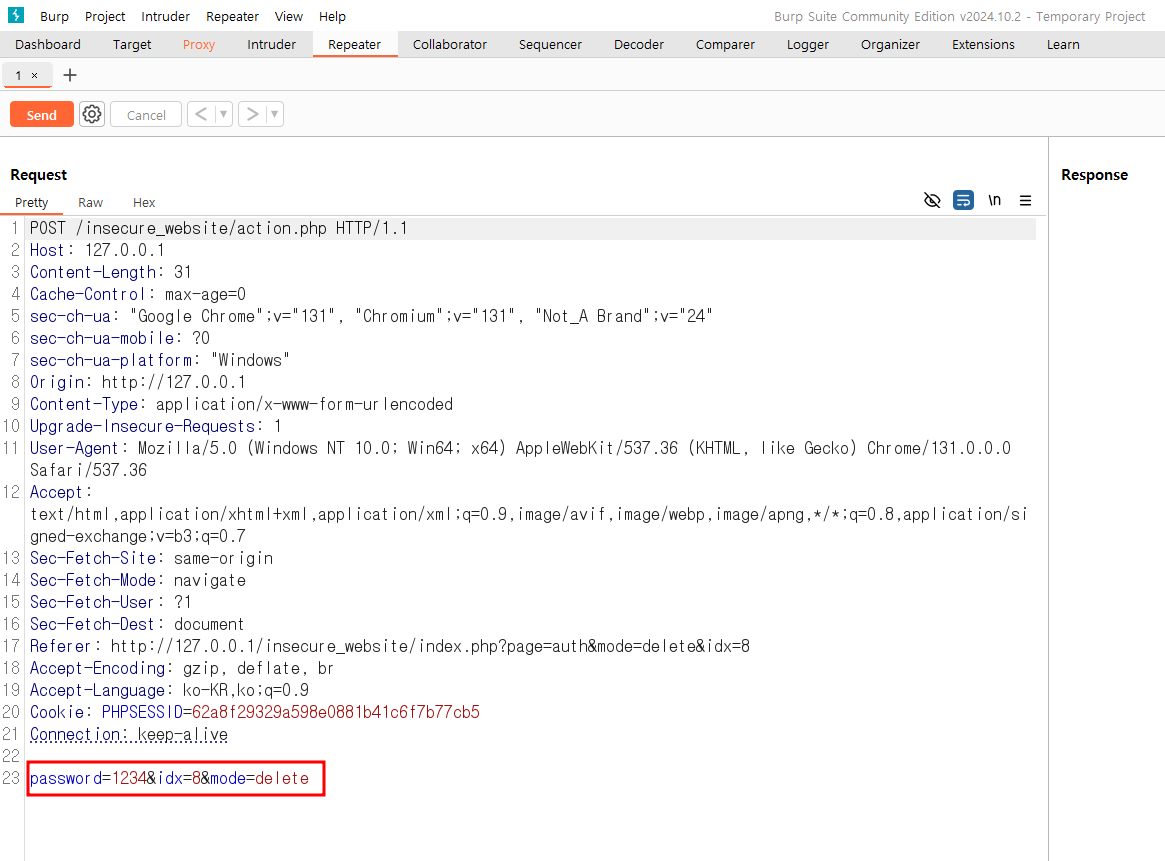The width and height of the screenshot is (1165, 861).
Task: Click the orange Send button
Action: tap(42, 114)
